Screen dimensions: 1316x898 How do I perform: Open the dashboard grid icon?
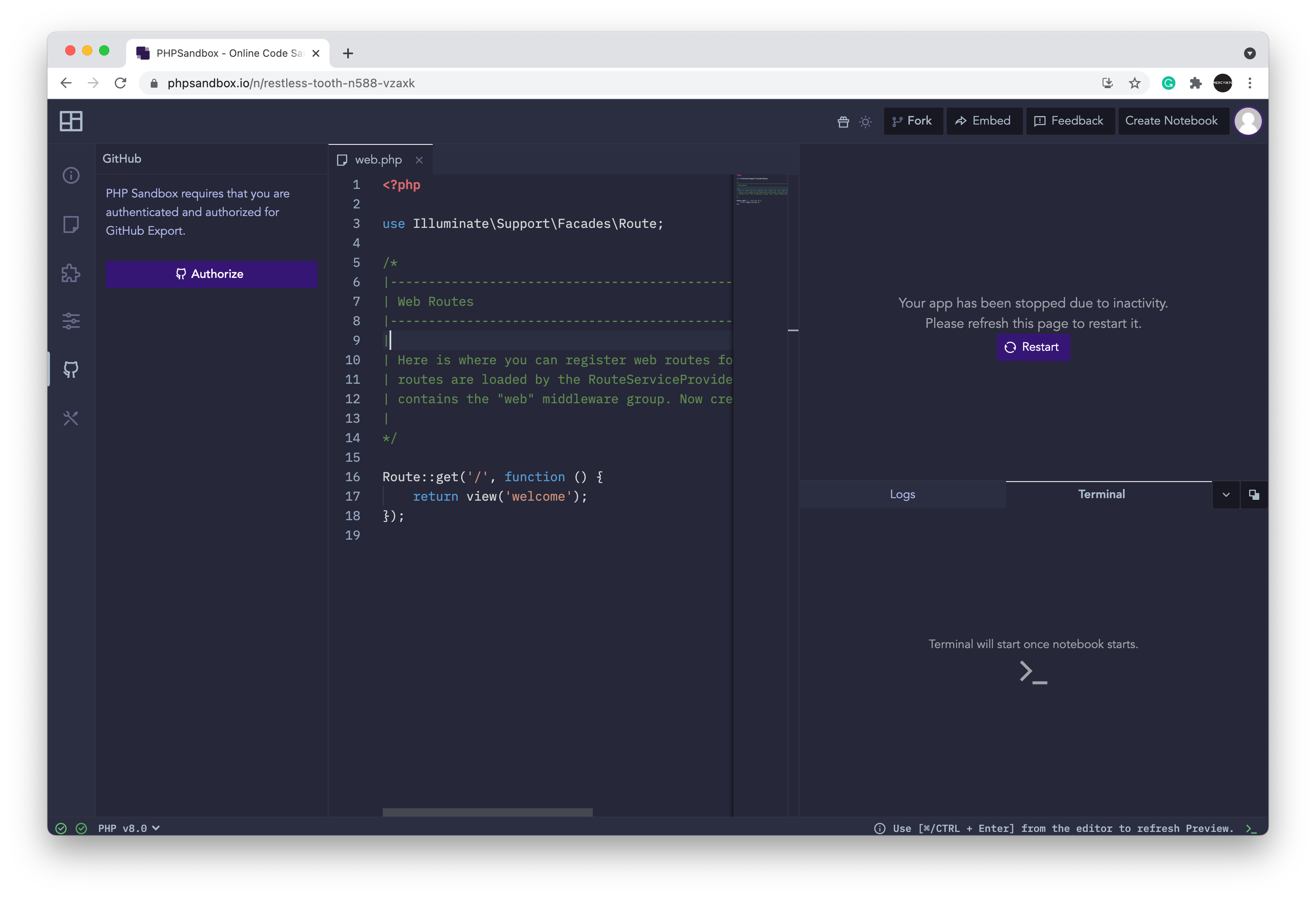click(71, 121)
